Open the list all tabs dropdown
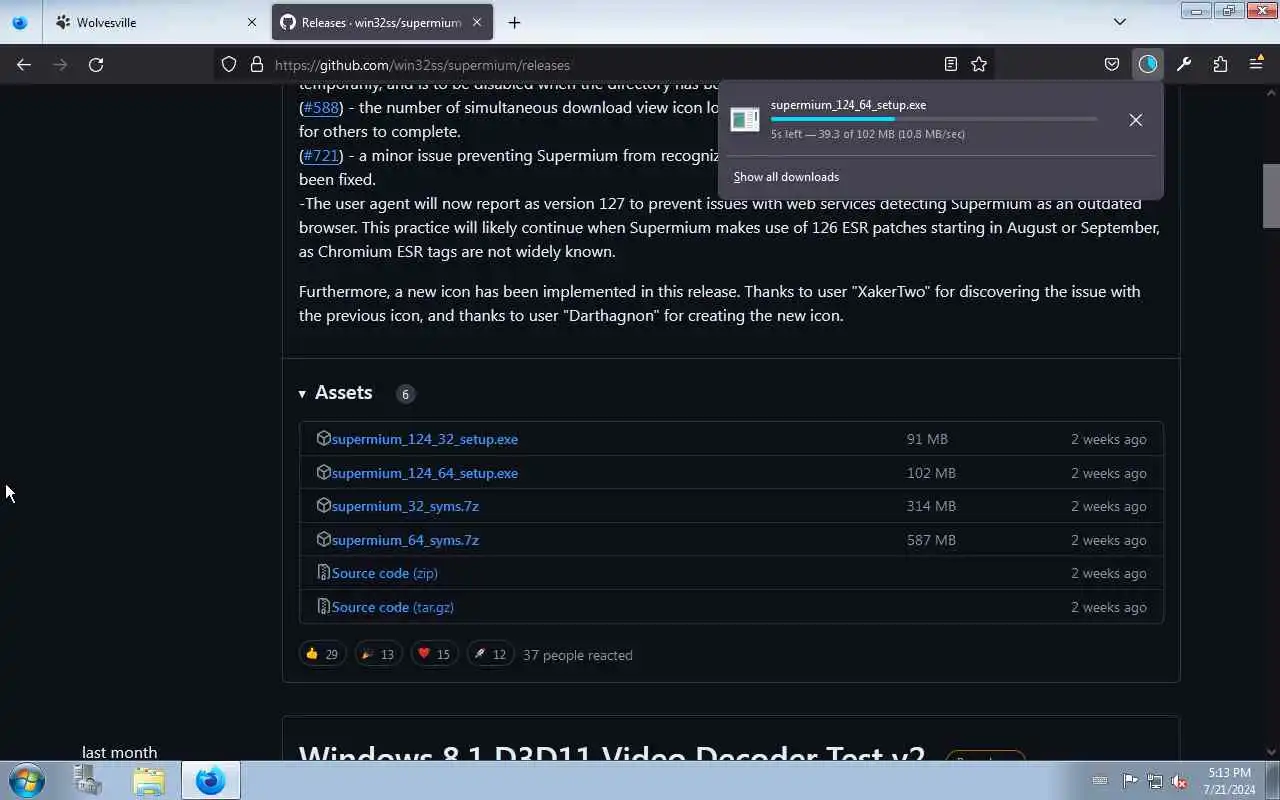This screenshot has width=1280, height=800. point(1120,22)
